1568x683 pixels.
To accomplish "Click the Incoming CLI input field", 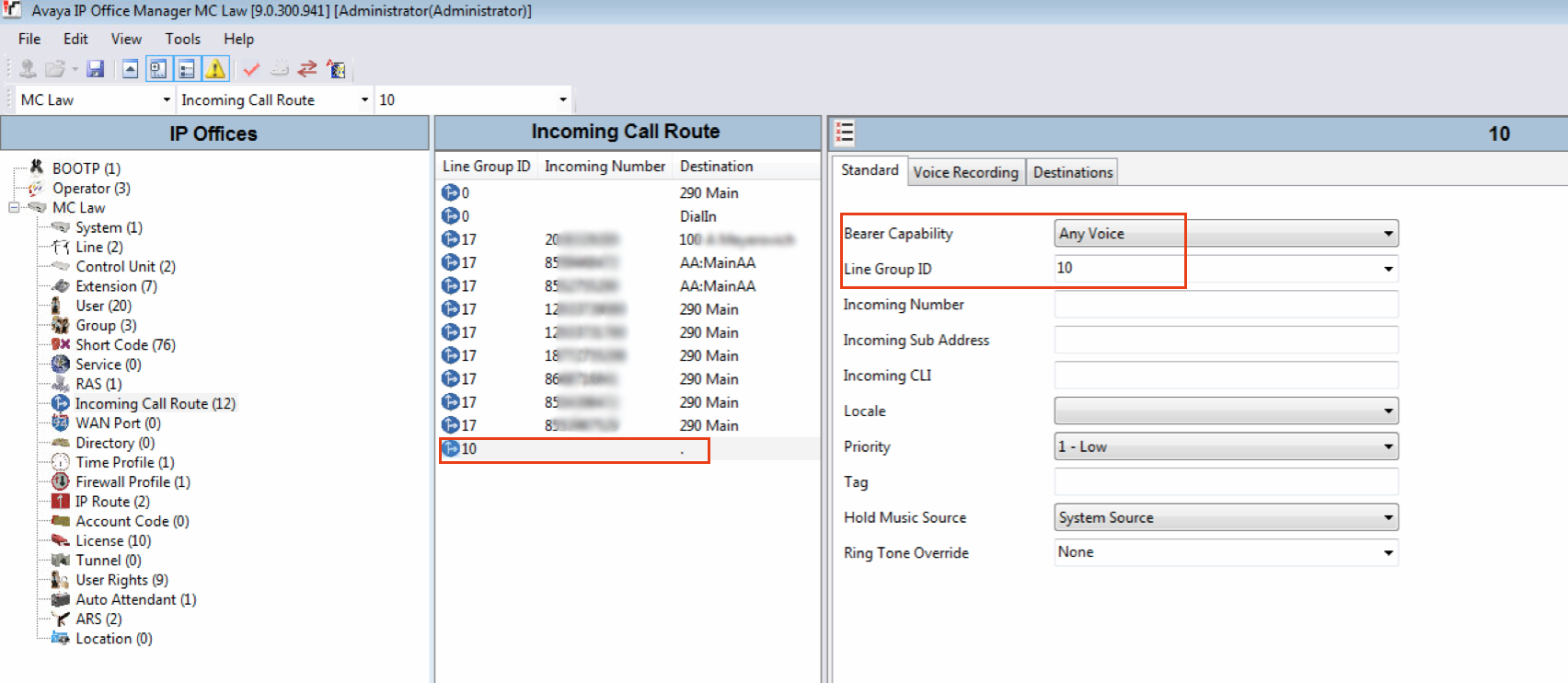I will (x=1226, y=376).
